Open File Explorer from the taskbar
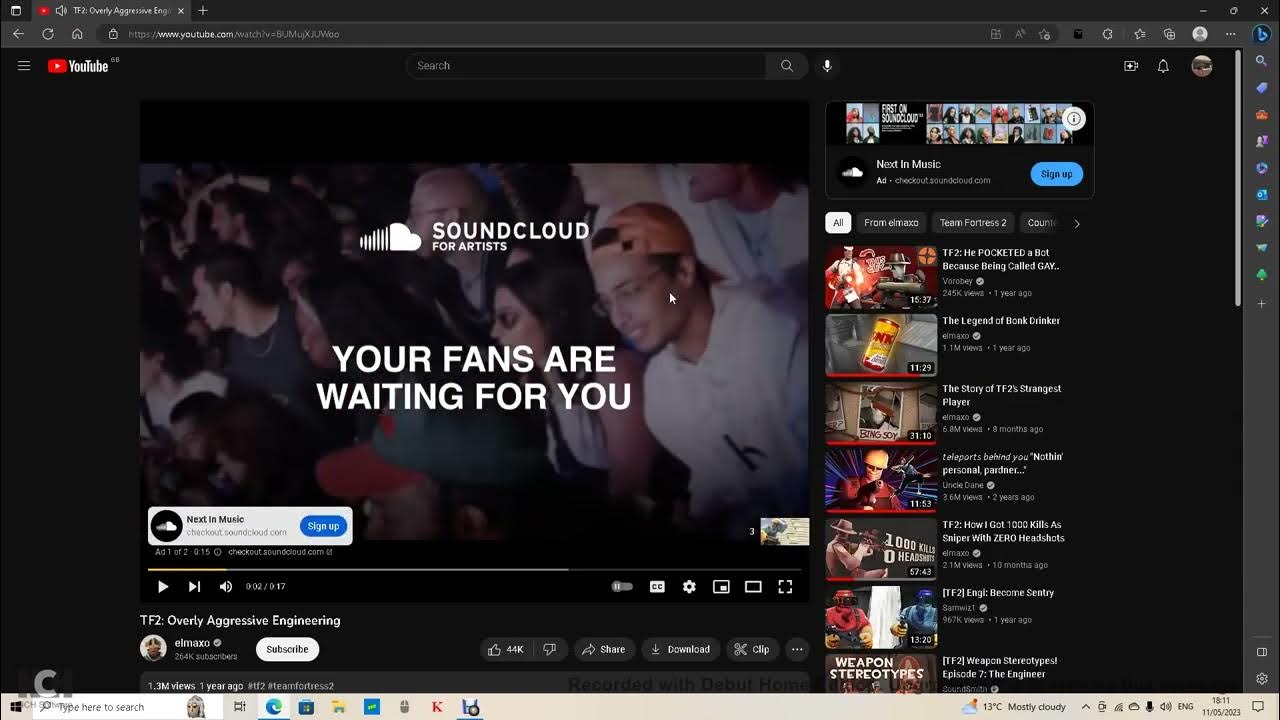Image resolution: width=1280 pixels, height=720 pixels. click(x=339, y=707)
